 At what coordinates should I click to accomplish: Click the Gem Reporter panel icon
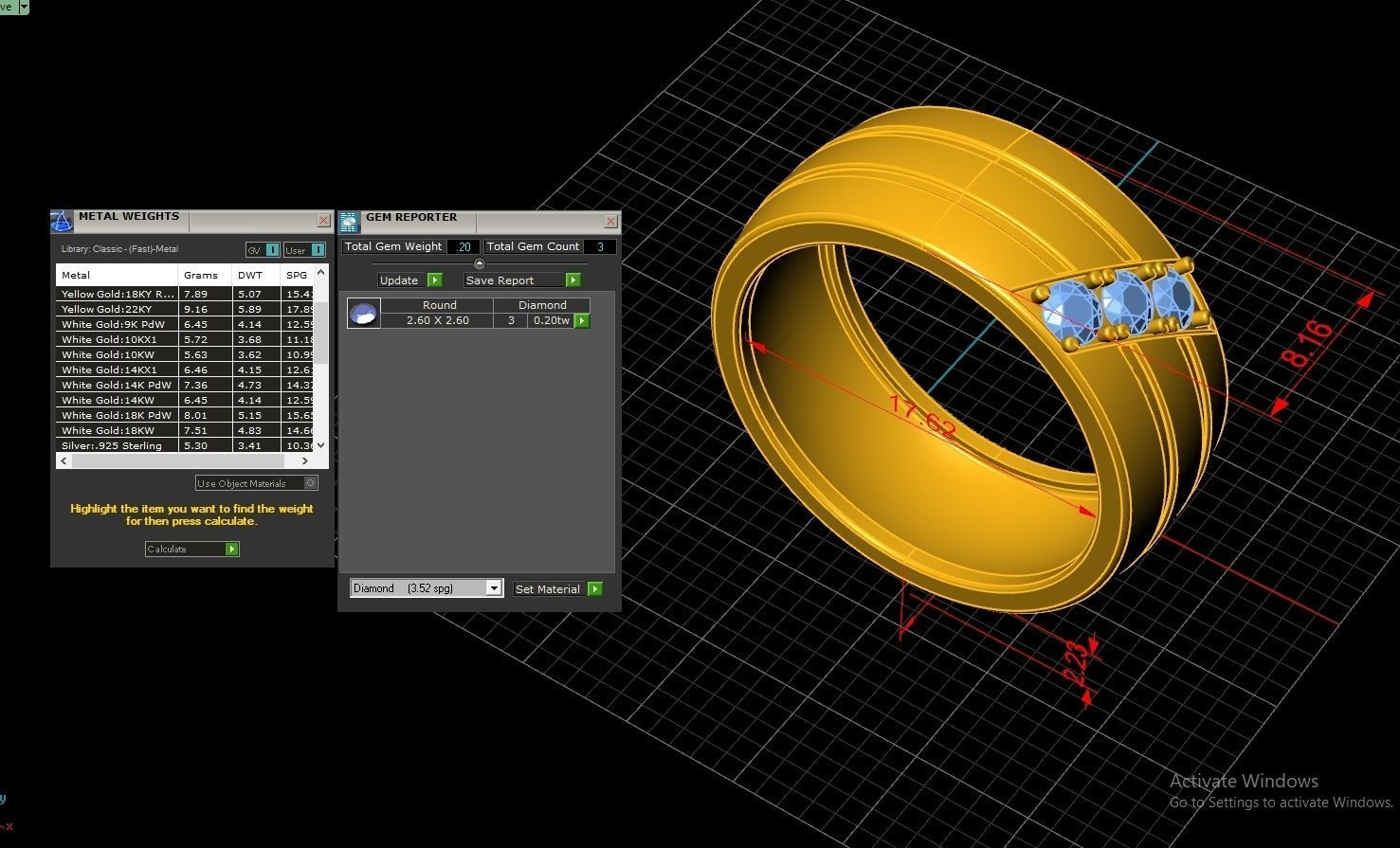[350, 222]
